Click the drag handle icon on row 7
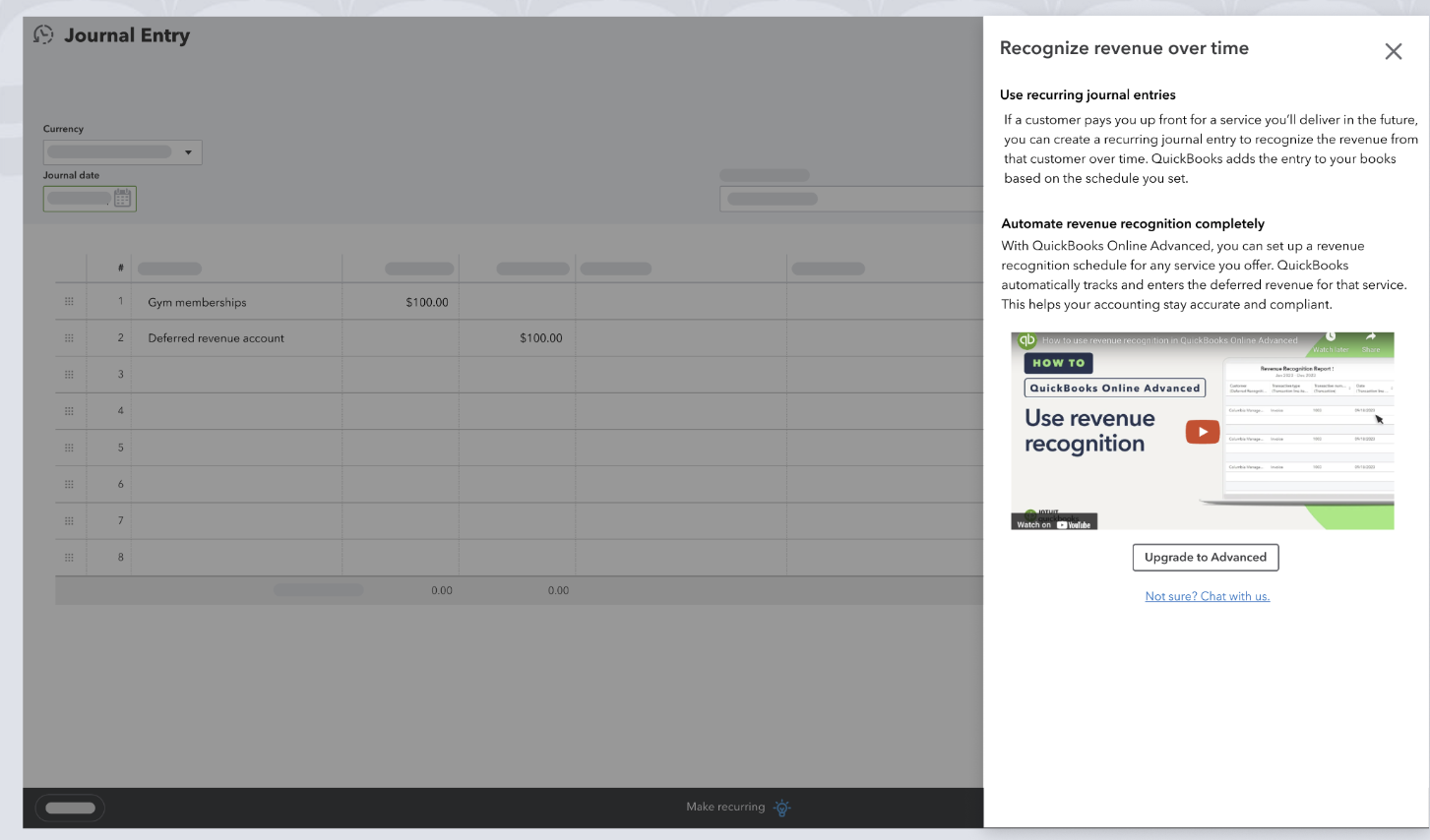 [x=69, y=520]
